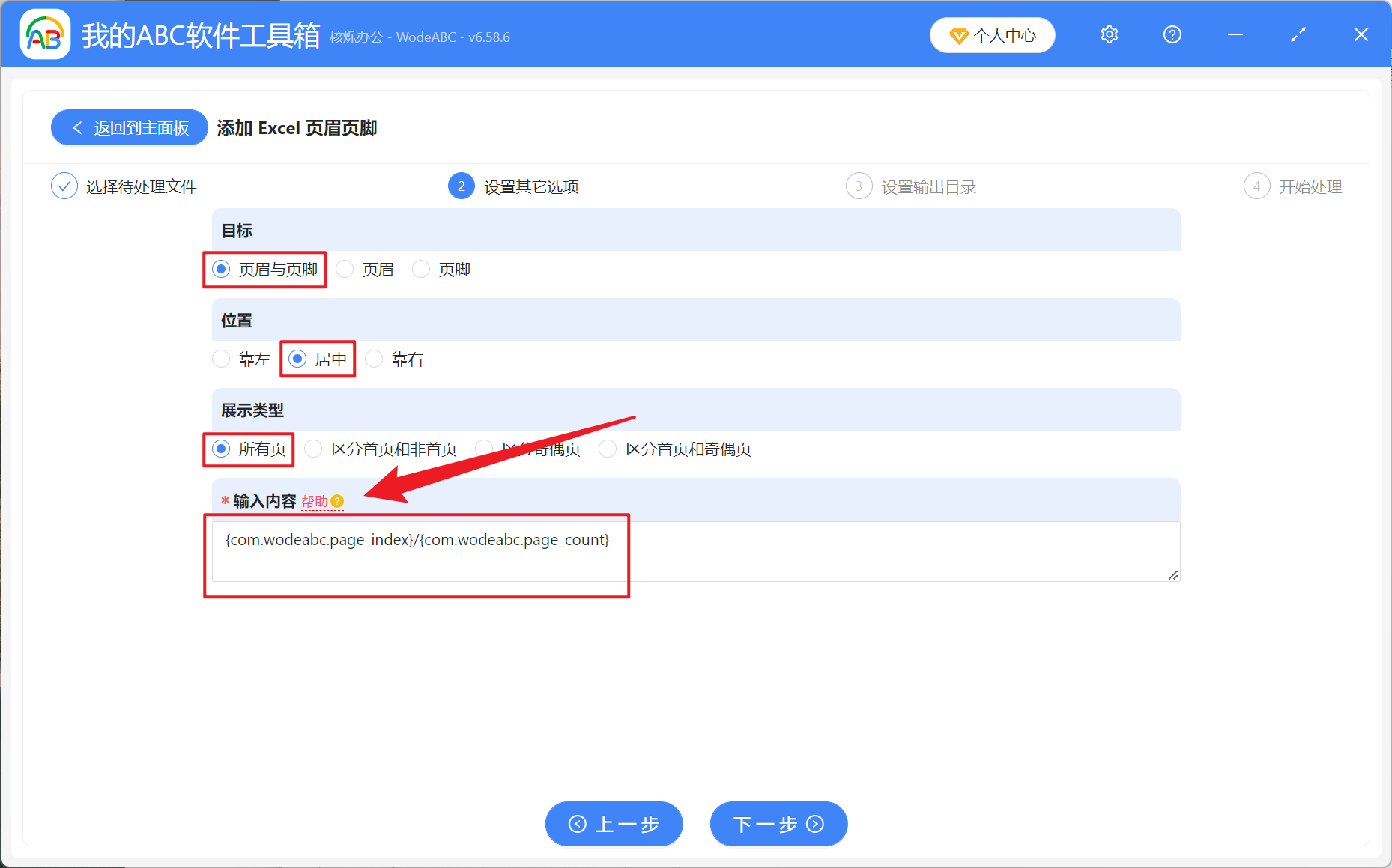Select the 靠右 position option
Screen dimensions: 1392x868
[x=374, y=359]
